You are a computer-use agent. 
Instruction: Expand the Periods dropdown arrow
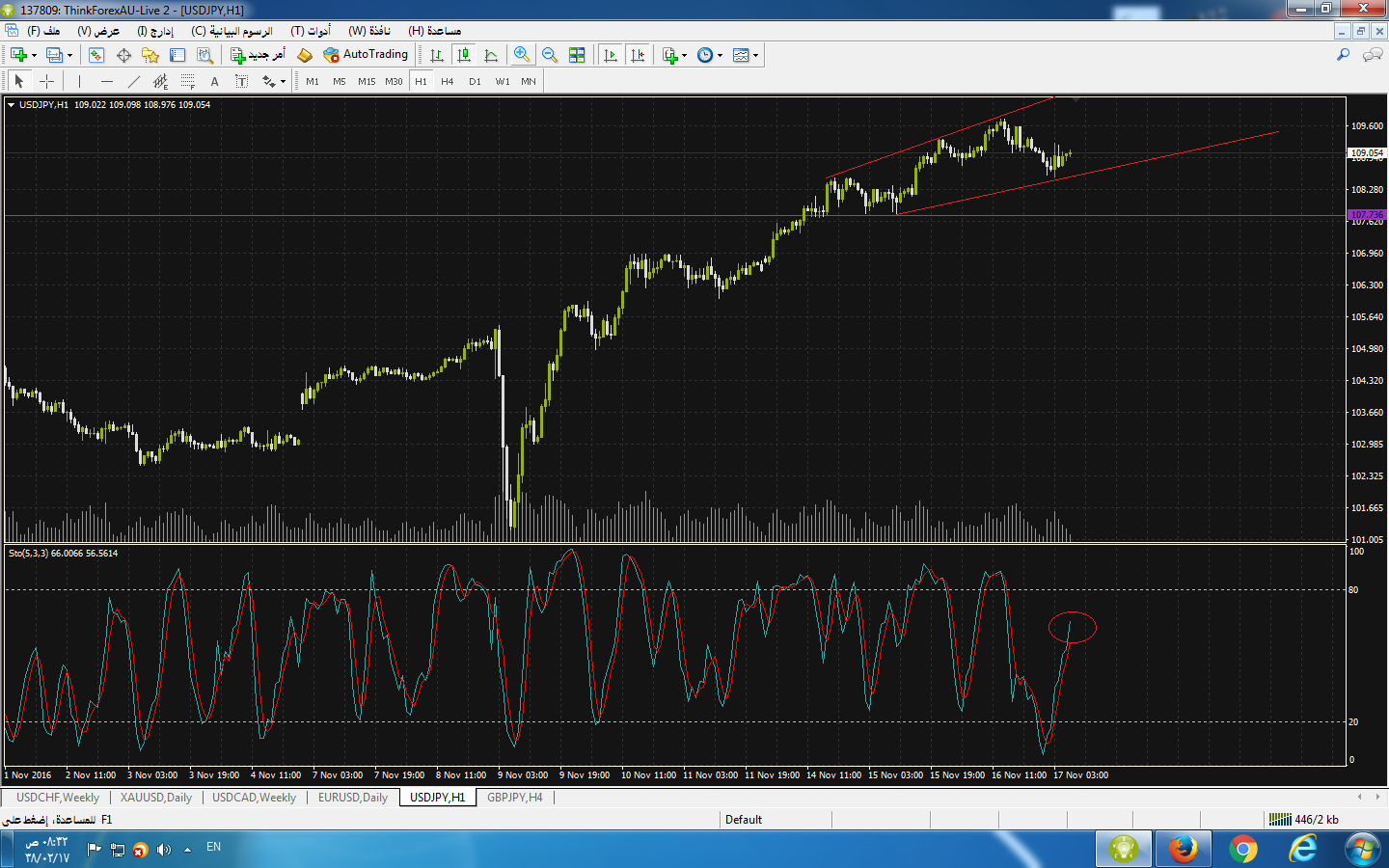(720, 55)
